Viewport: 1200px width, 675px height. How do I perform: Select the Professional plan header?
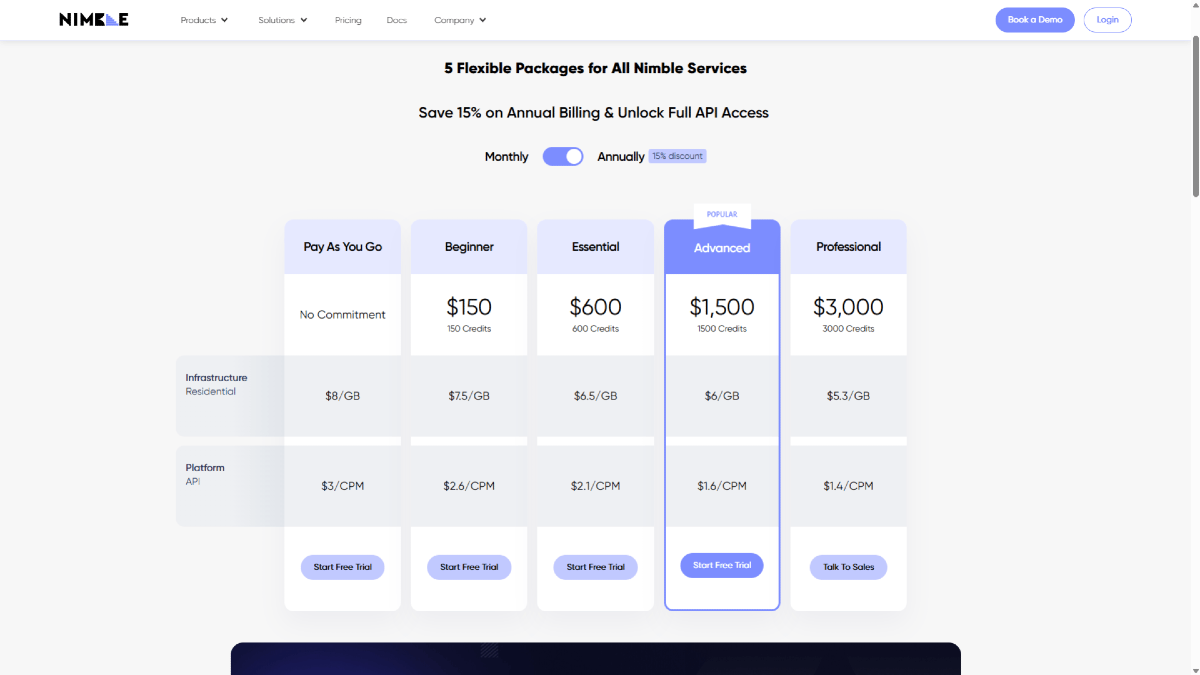pos(849,247)
